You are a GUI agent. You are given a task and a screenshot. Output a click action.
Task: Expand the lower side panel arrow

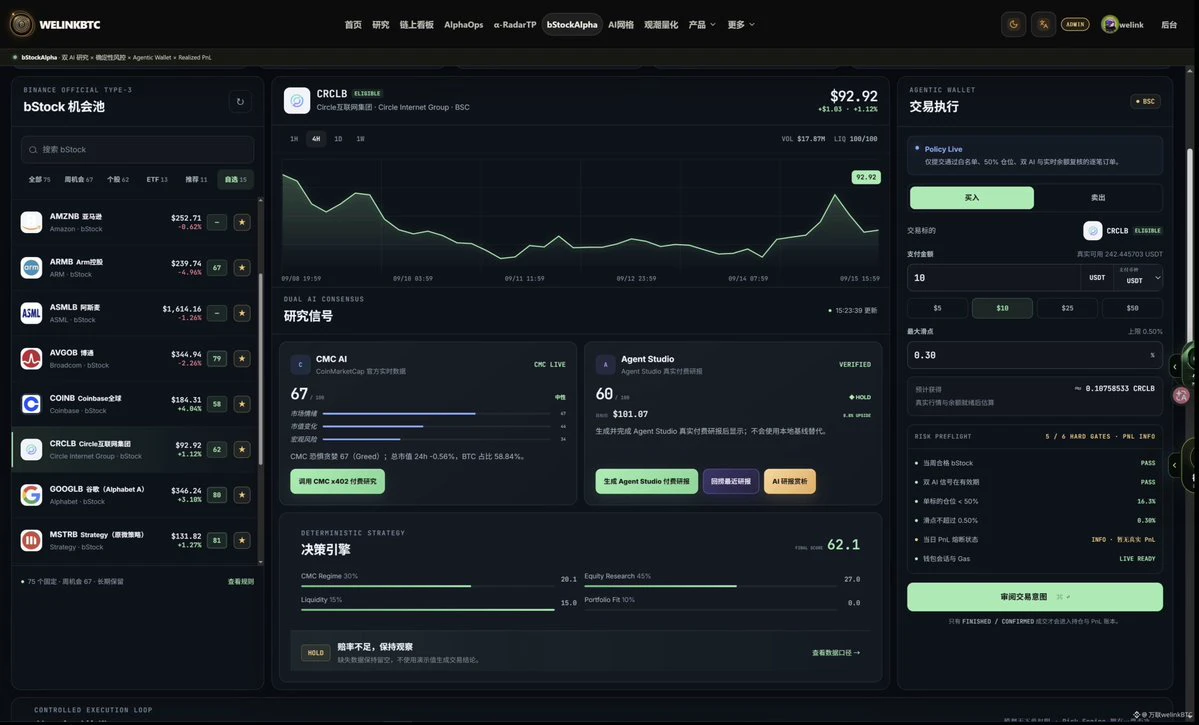[1175, 465]
